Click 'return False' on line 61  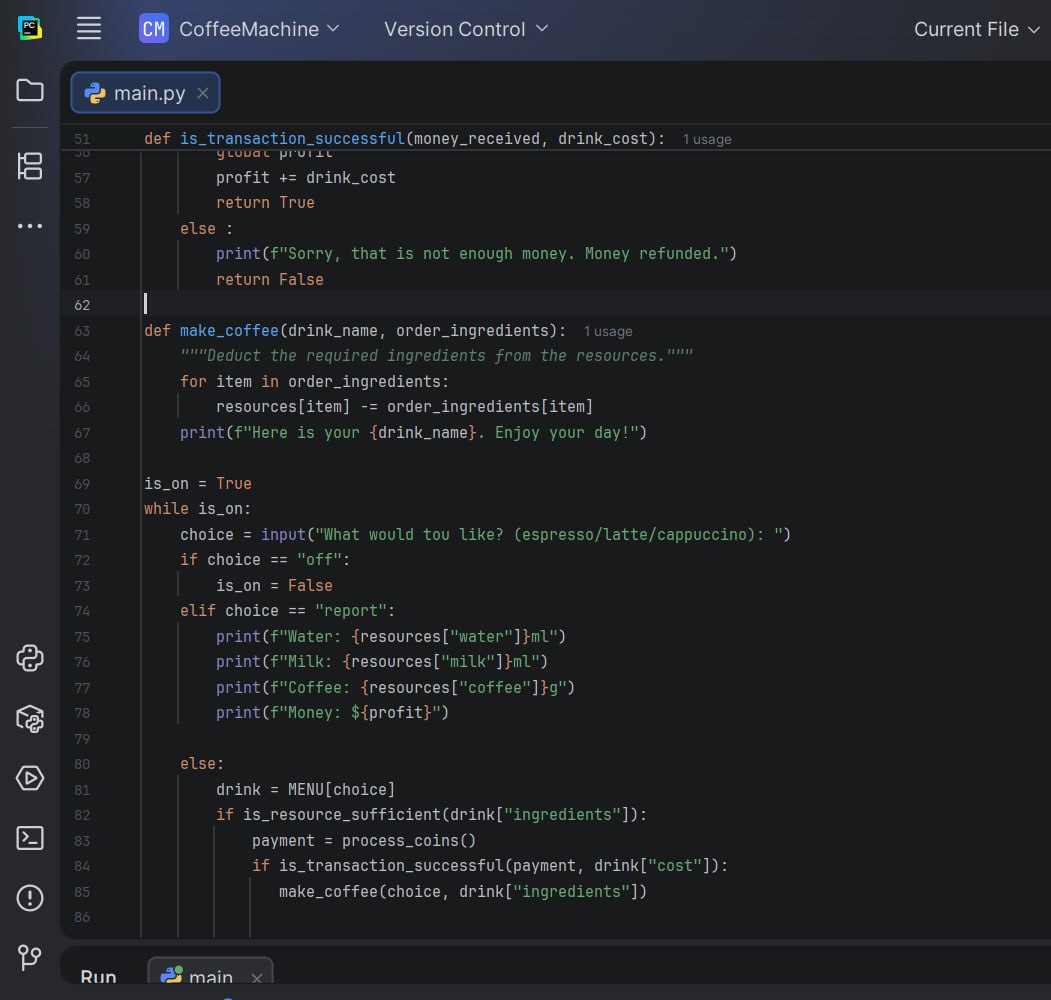pos(269,279)
